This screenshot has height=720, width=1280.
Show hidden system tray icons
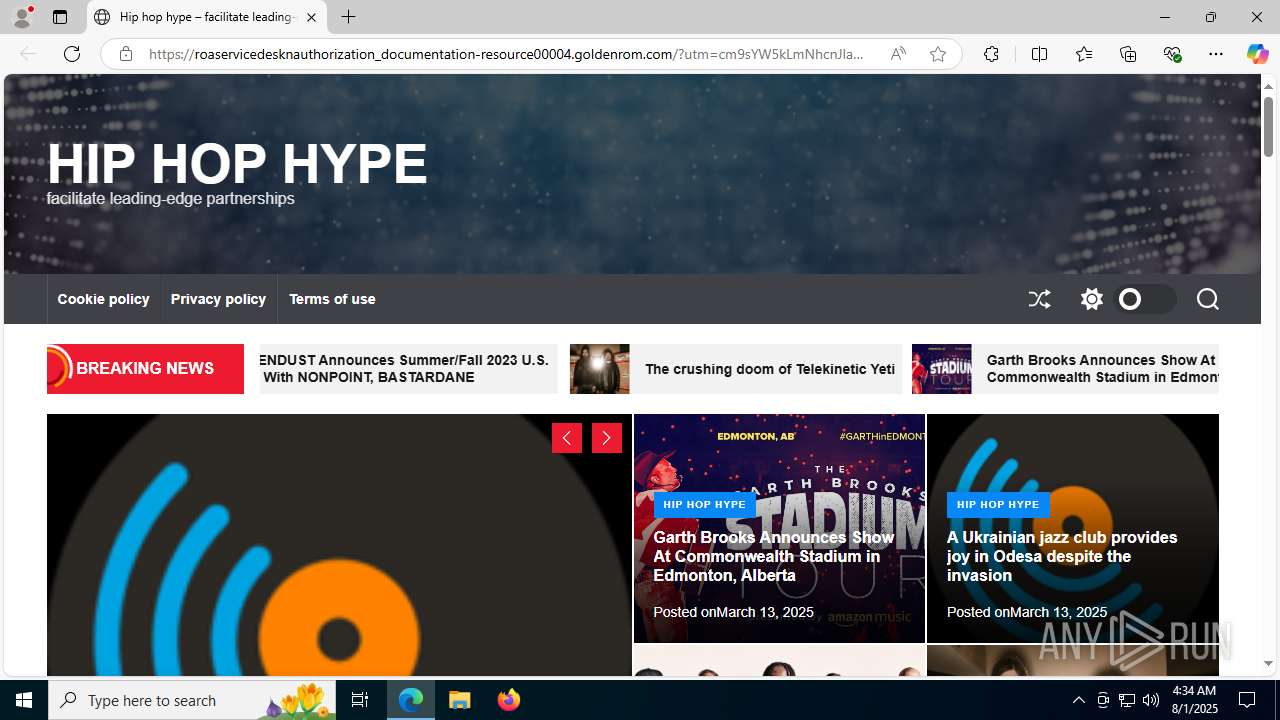click(1078, 700)
